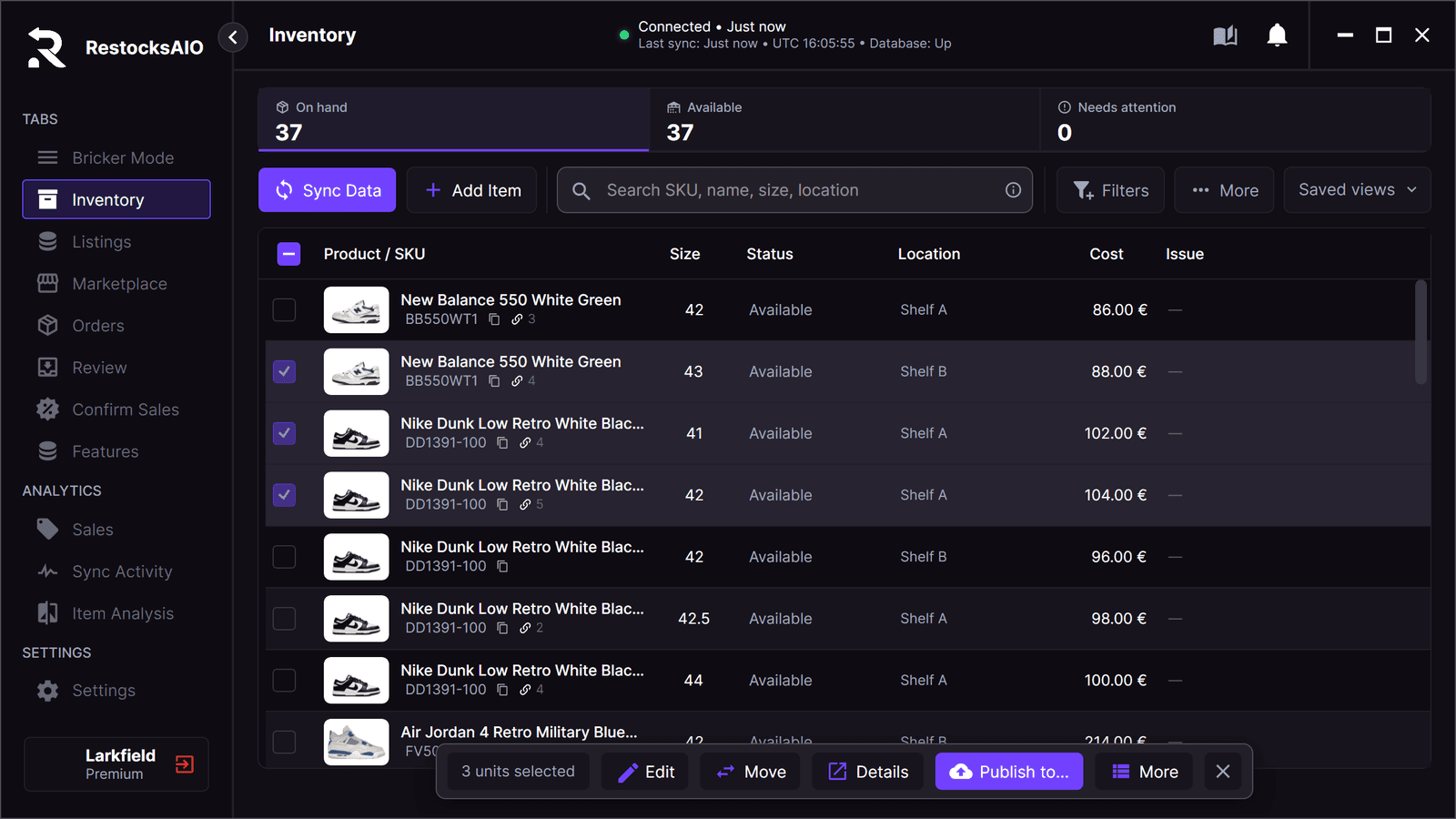Click the inventory list scrollbar

(x=1421, y=332)
